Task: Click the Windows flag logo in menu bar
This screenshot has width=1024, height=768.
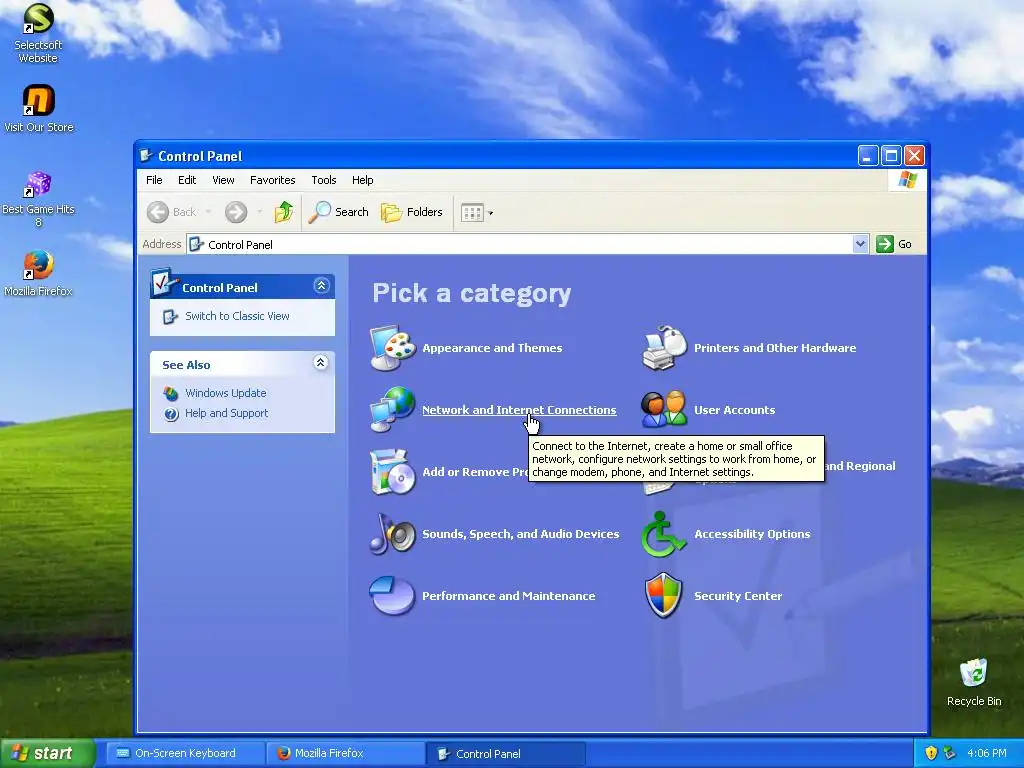Action: point(907,180)
